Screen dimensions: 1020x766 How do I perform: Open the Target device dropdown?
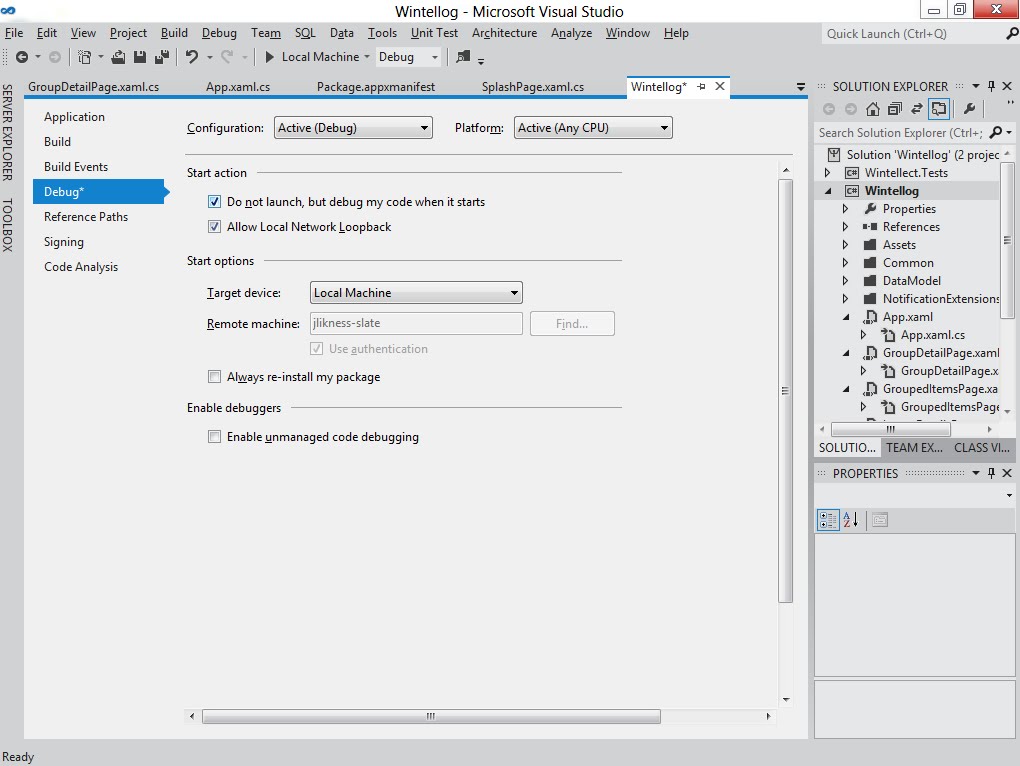416,293
